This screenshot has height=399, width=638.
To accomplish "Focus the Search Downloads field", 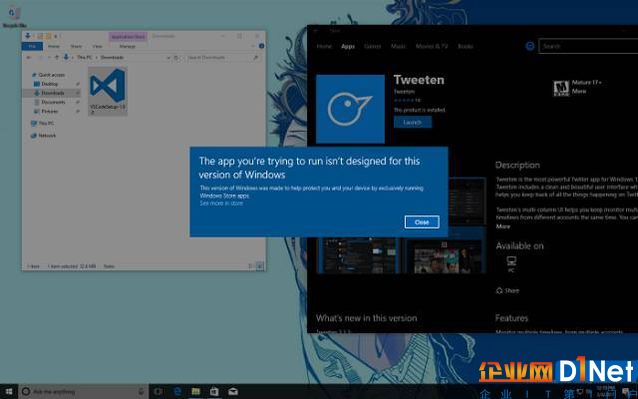I will click(222, 58).
